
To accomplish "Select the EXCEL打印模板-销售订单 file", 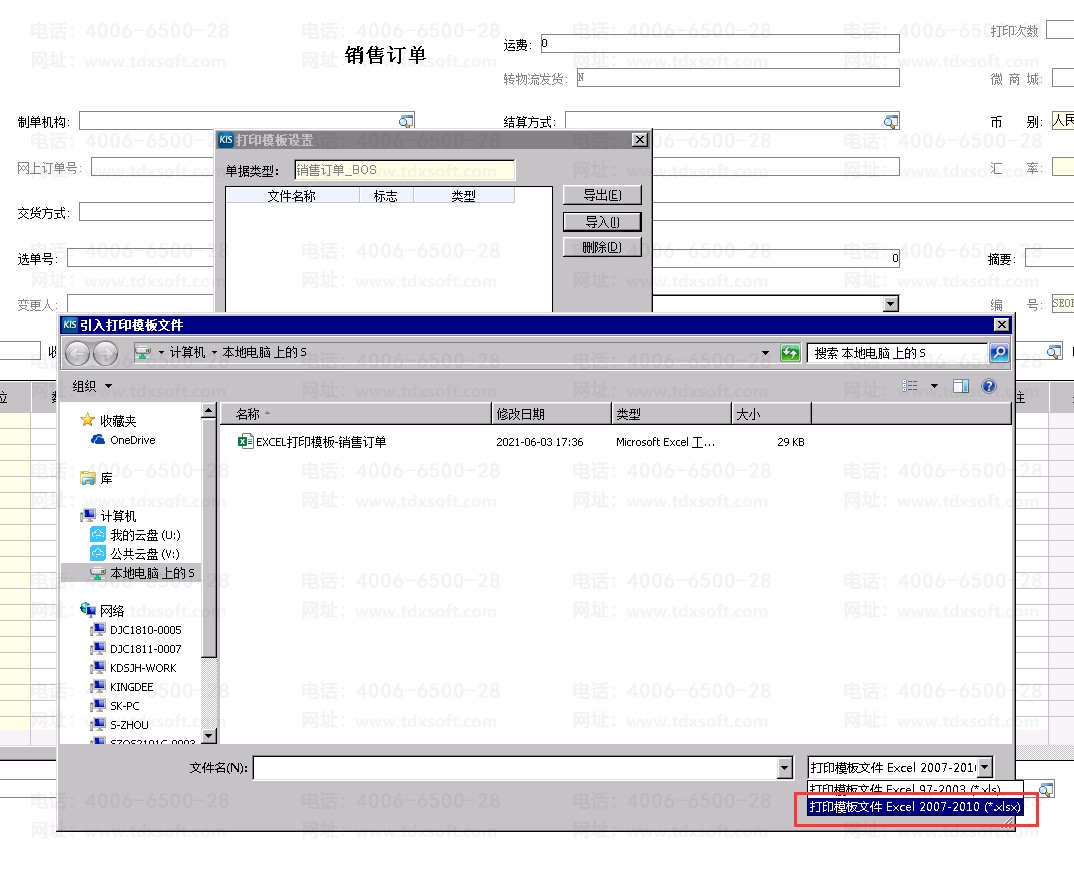I will (x=320, y=442).
